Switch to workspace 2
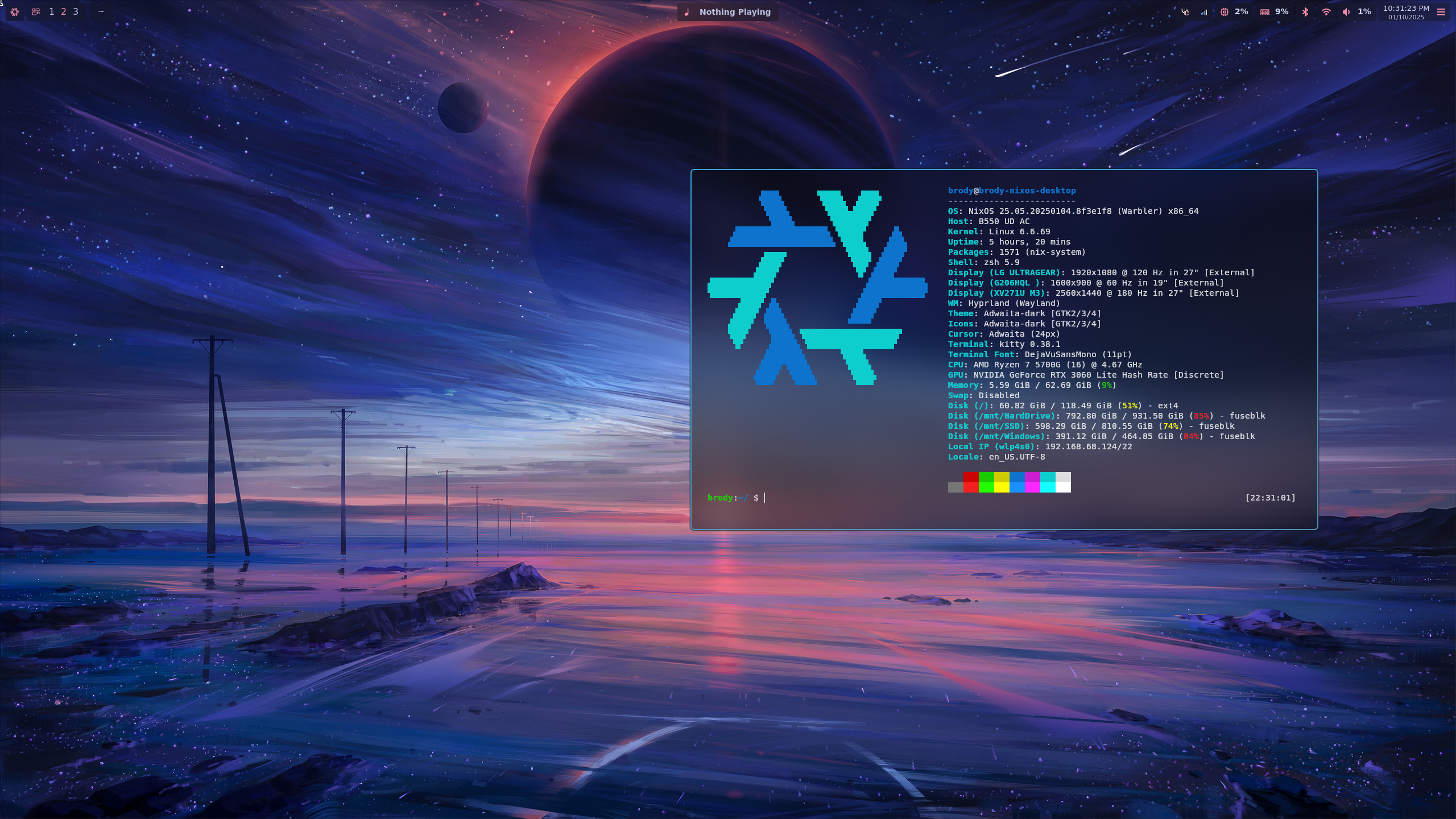 tap(63, 12)
